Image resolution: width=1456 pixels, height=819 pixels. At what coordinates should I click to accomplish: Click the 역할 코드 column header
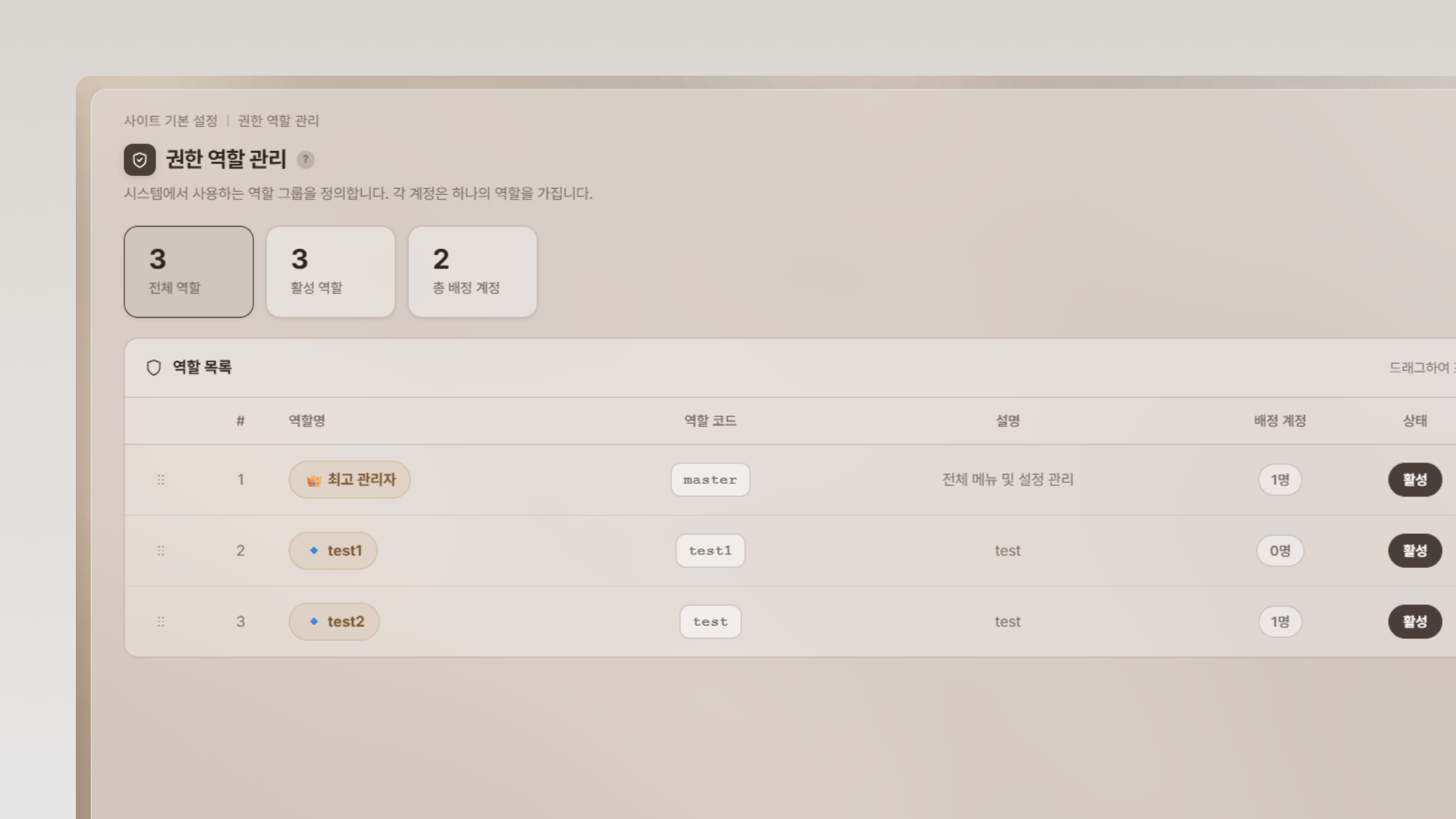point(711,421)
